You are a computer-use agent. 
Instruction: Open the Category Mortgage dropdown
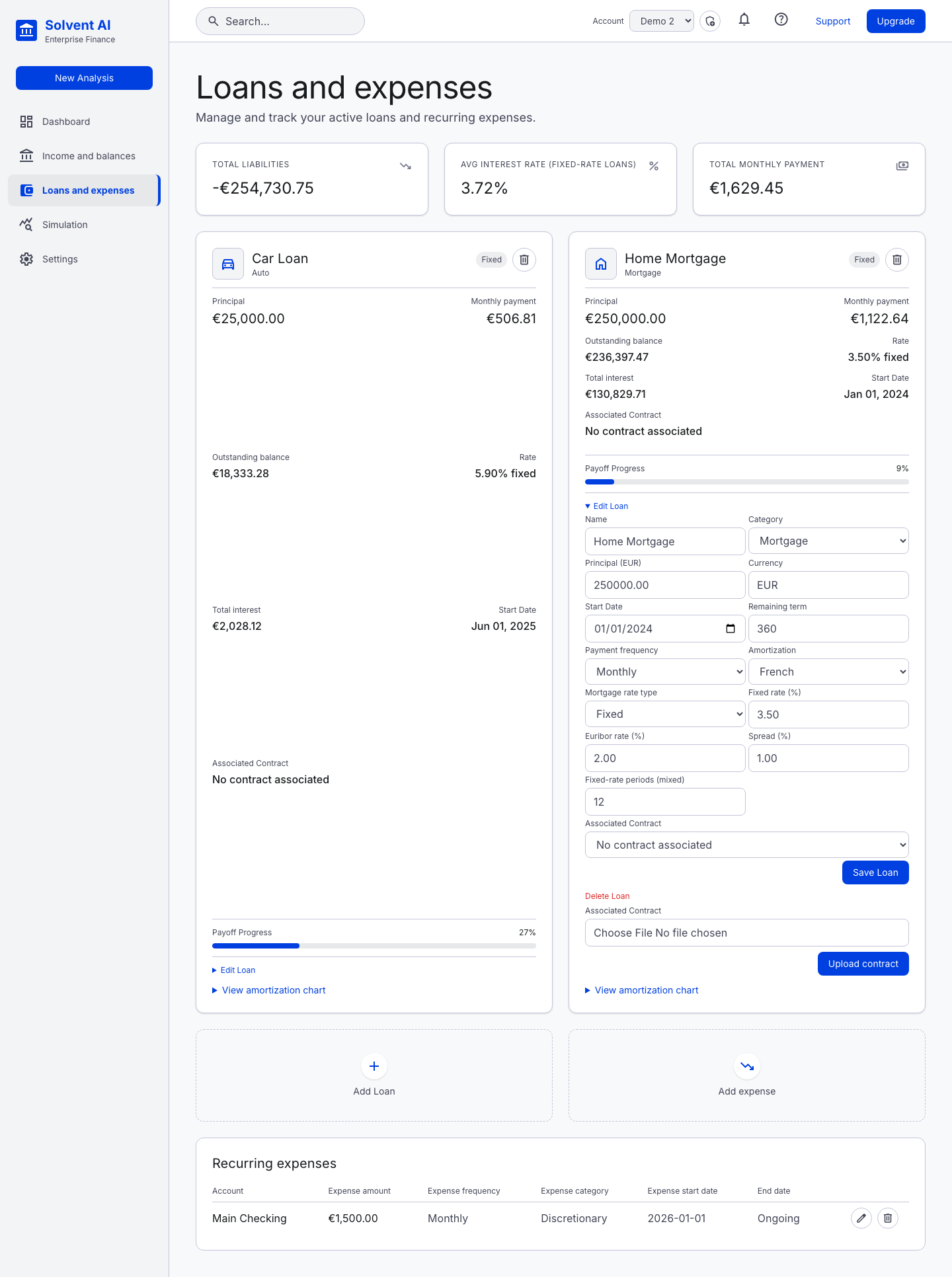tap(828, 541)
